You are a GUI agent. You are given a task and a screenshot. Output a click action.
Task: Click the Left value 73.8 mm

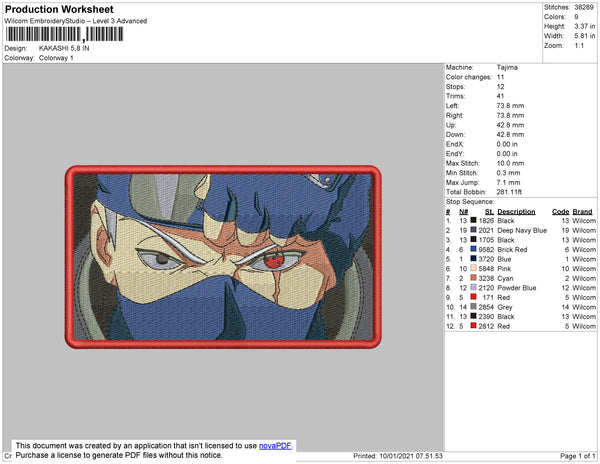(x=510, y=106)
